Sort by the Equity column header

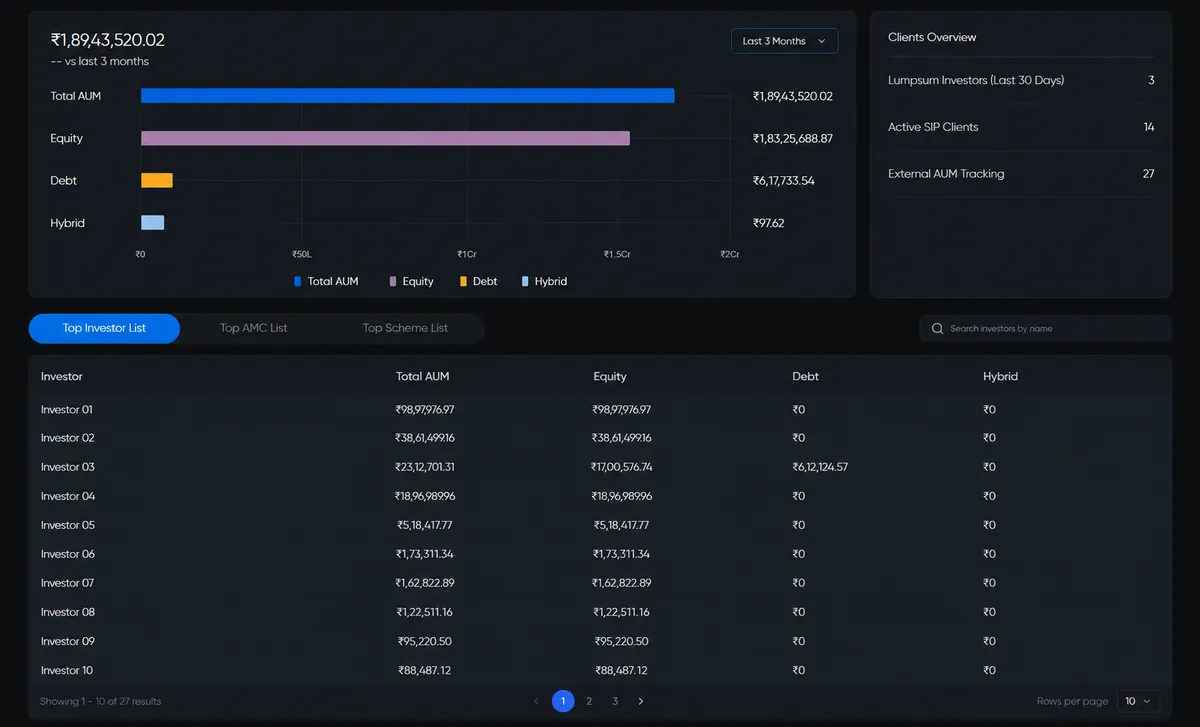tap(610, 377)
